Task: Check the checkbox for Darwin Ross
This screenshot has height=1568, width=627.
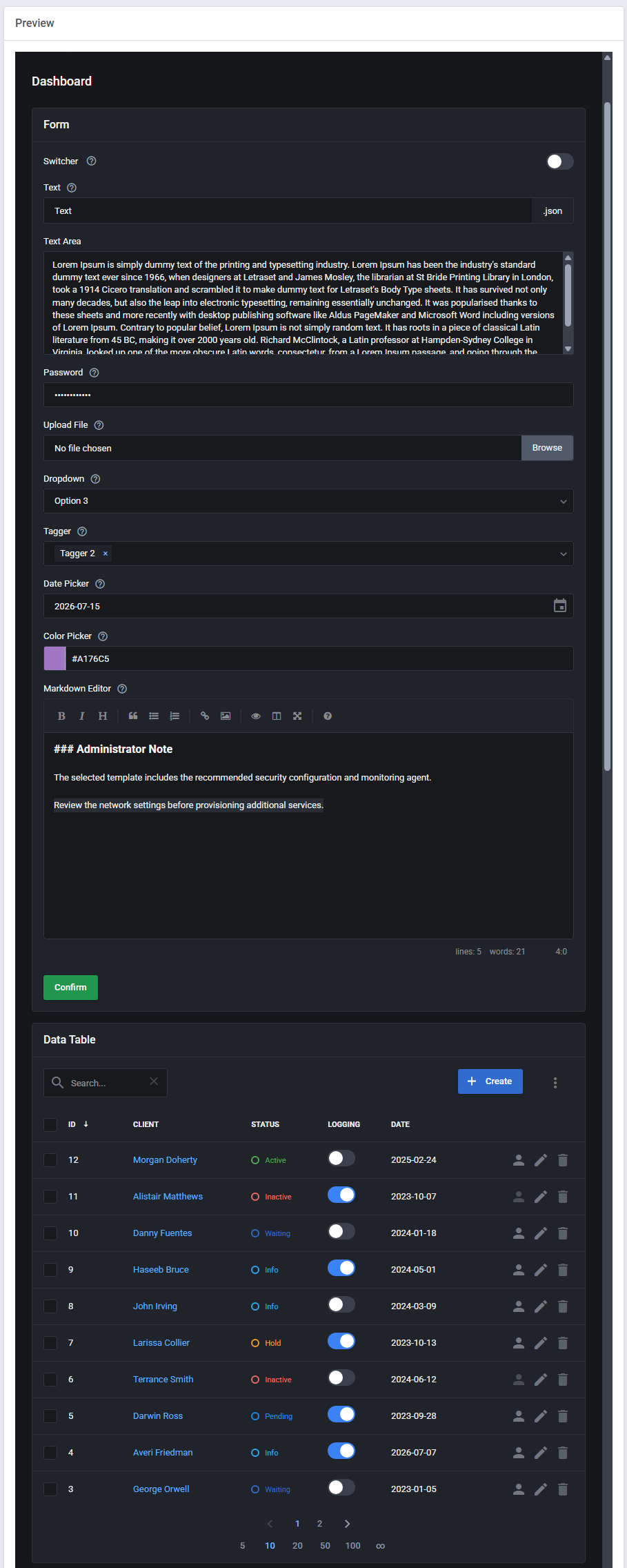Action: pyautogui.click(x=50, y=1416)
